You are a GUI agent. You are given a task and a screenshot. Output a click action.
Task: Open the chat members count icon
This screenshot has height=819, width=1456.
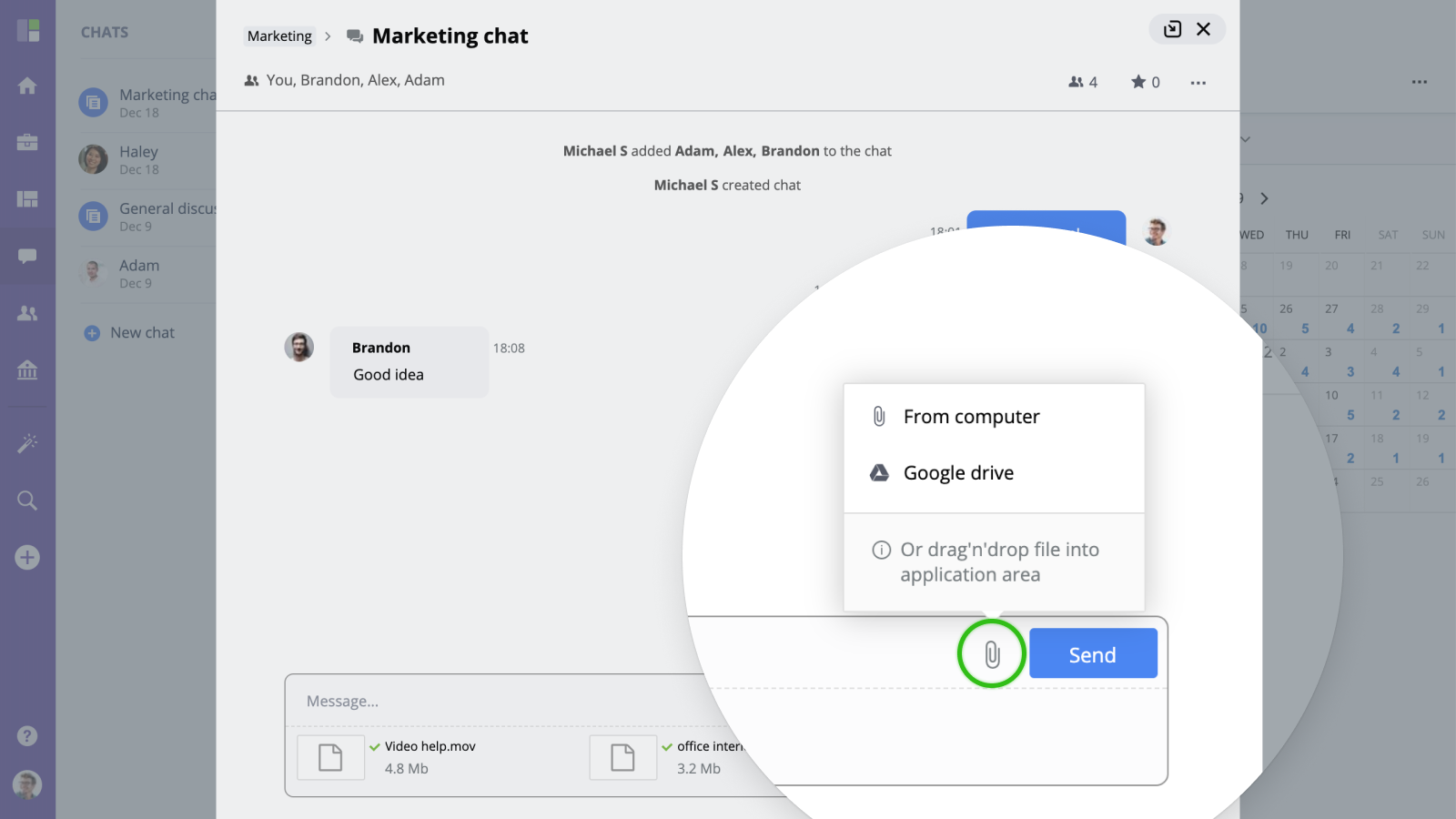click(1083, 82)
